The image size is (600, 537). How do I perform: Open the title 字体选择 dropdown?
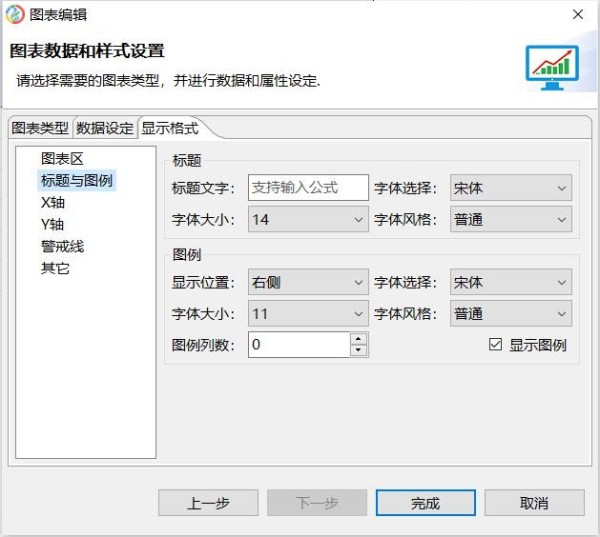tap(510, 188)
